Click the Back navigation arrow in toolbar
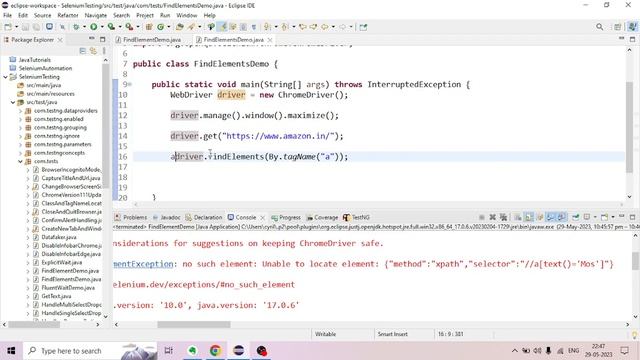This screenshot has height=360, width=640. point(324,27)
